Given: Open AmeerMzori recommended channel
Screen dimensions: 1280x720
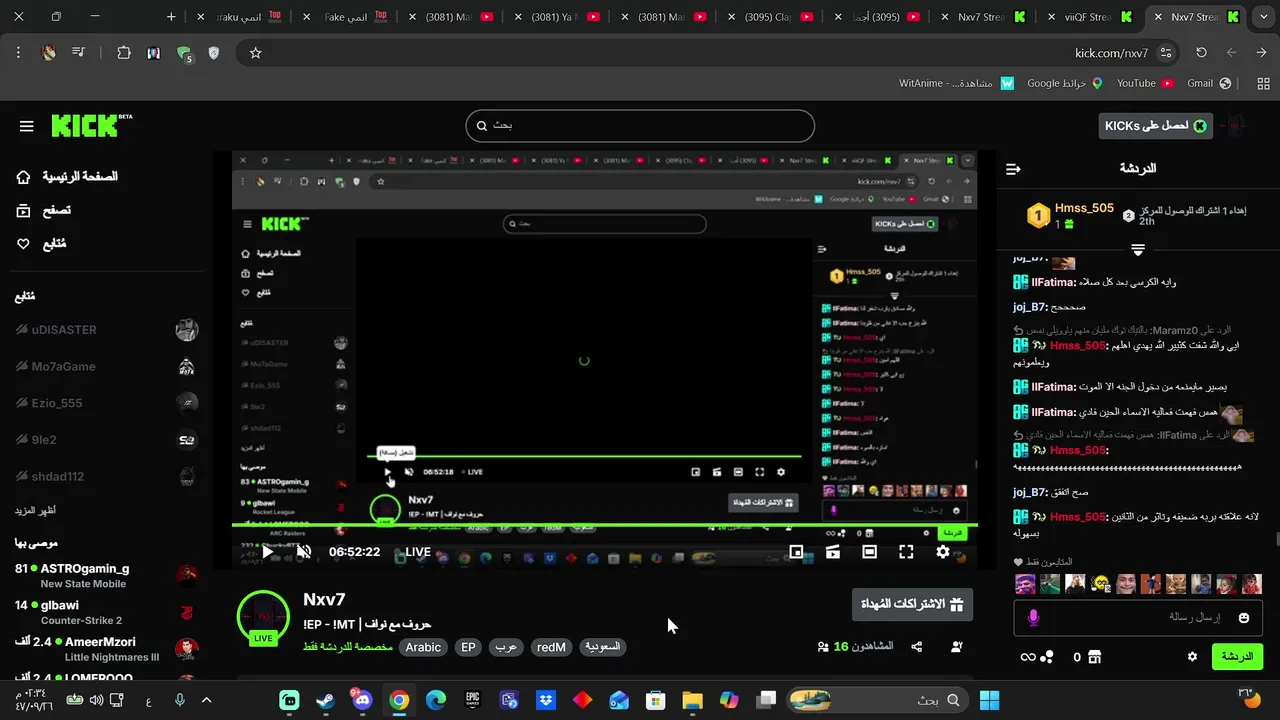Looking at the screenshot, I should tap(106, 649).
